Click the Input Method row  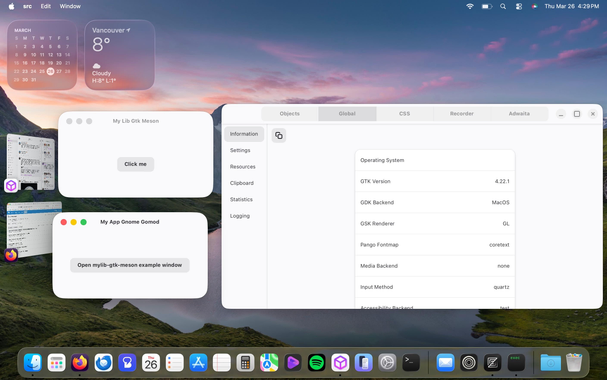click(x=435, y=287)
